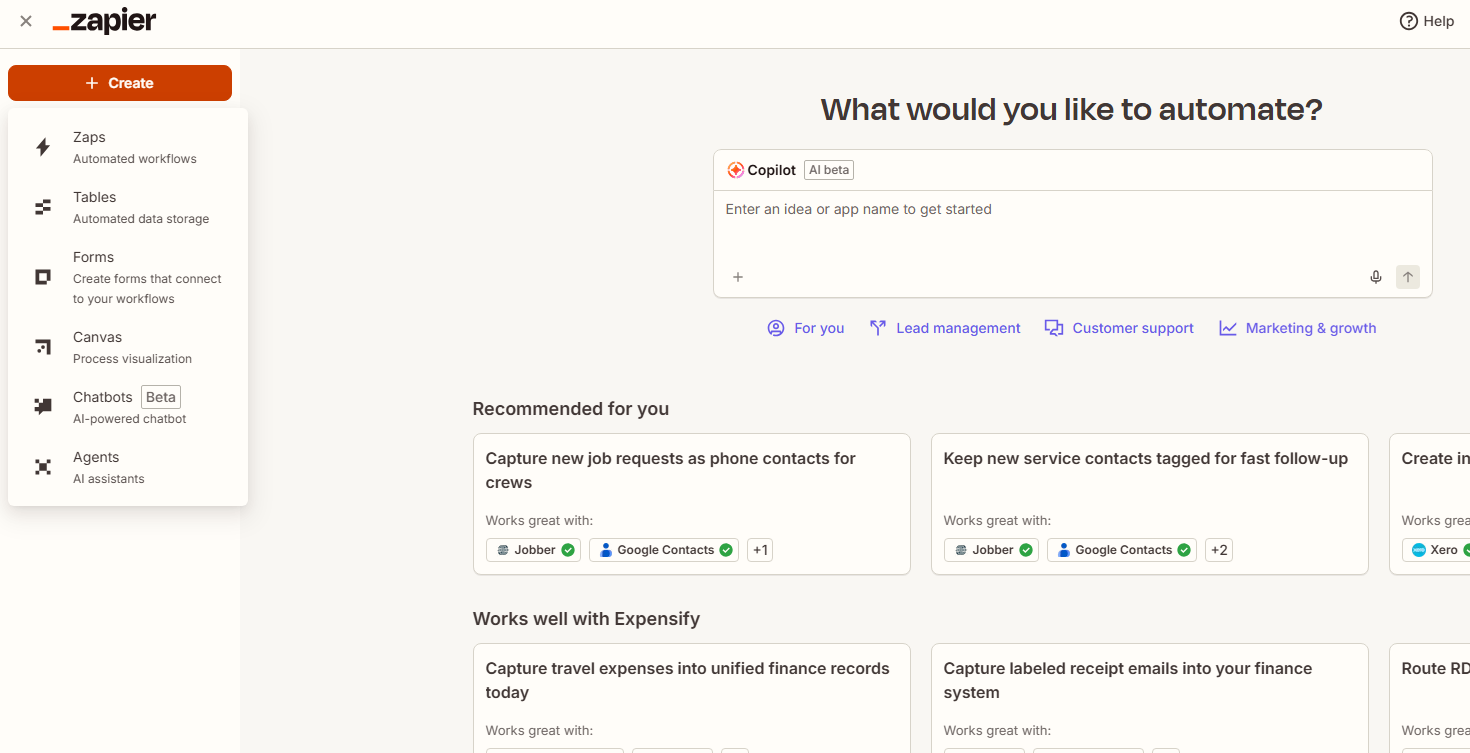Click the Forms icon in menu

(x=43, y=277)
